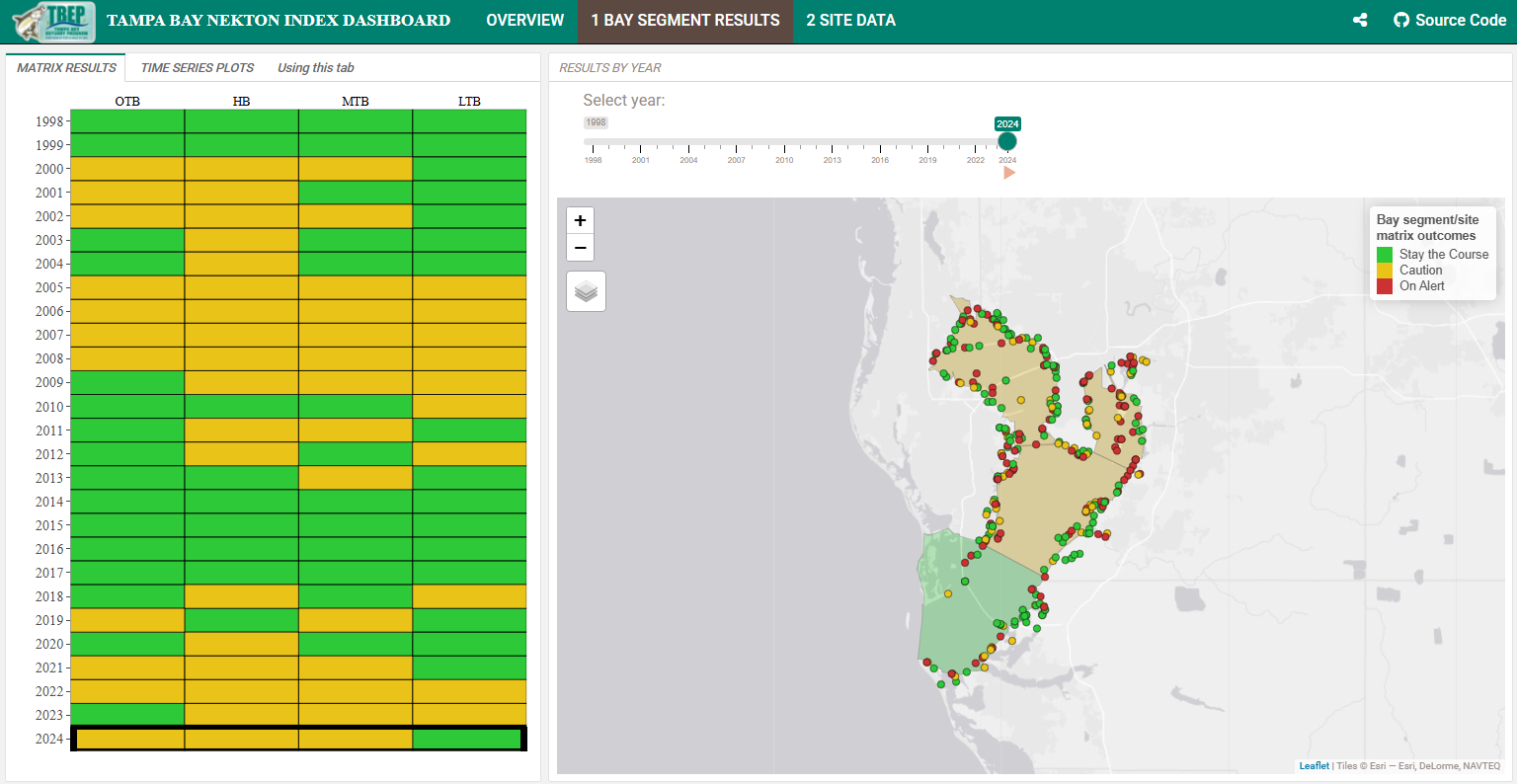Click the TBEP logo icon
Screen dimensions: 1517x784
(54, 21)
